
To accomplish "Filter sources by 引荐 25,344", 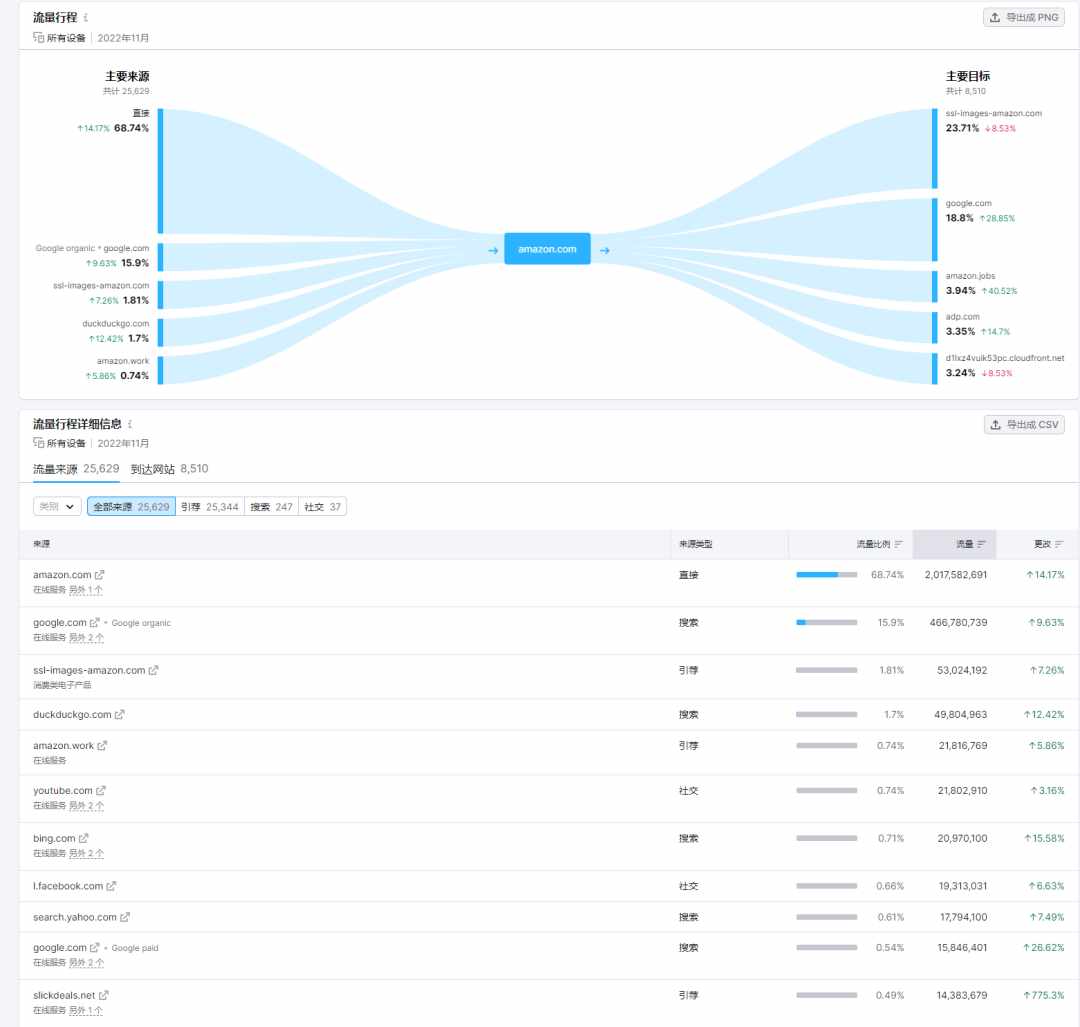I will point(209,506).
